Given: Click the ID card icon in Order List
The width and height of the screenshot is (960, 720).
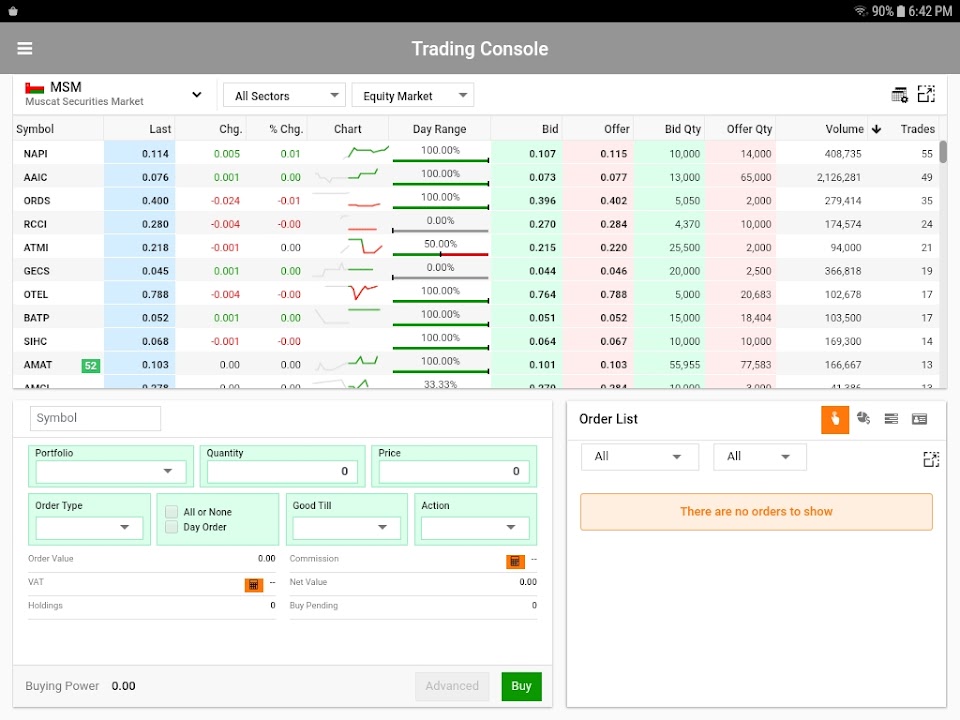Looking at the screenshot, I should [919, 419].
